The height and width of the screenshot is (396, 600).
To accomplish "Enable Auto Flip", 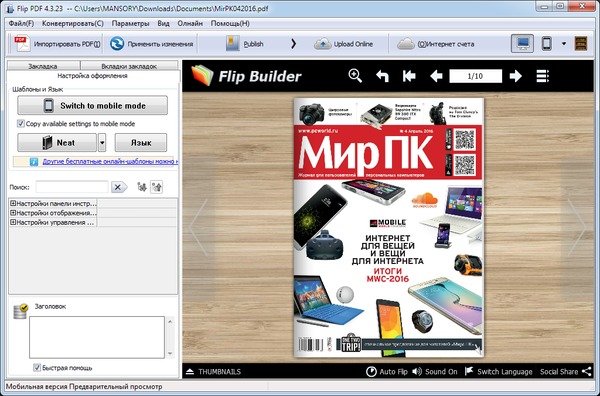I will 386,372.
